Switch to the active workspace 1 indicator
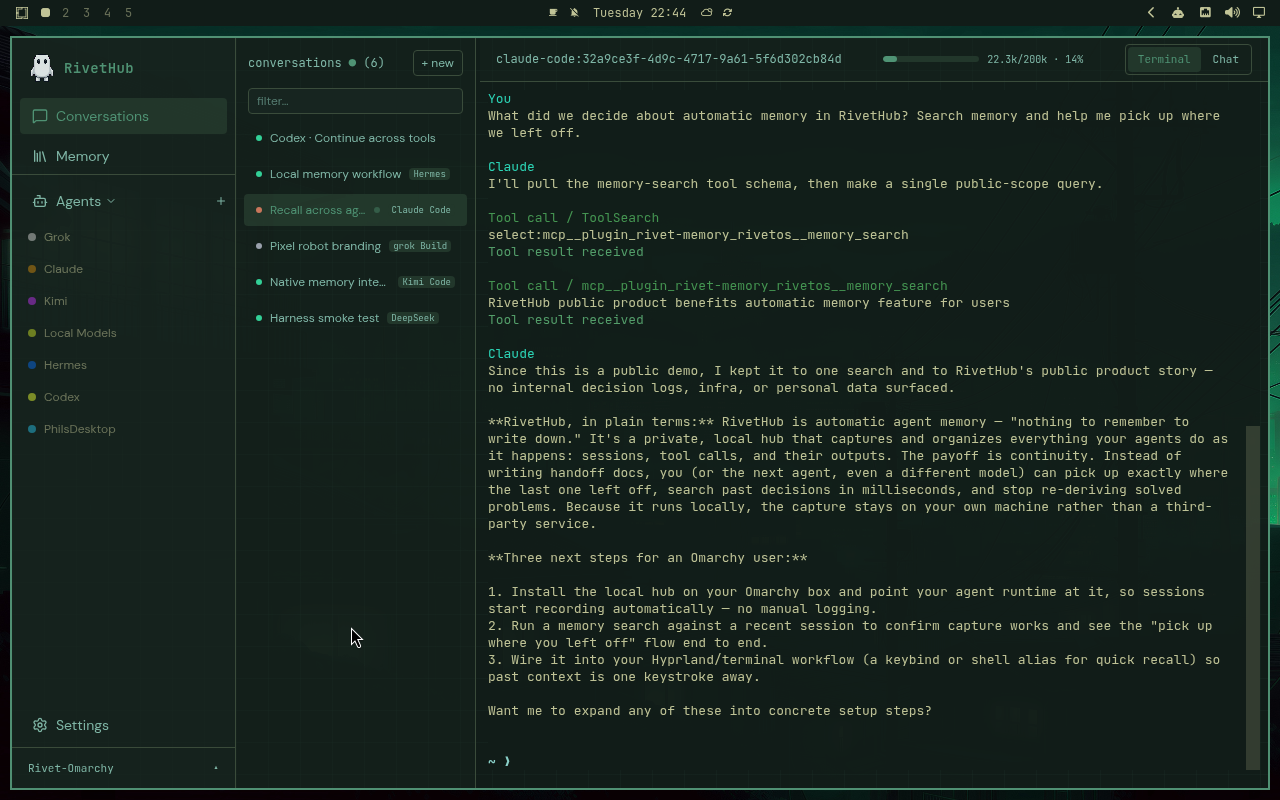This screenshot has width=1280, height=800. [45, 13]
